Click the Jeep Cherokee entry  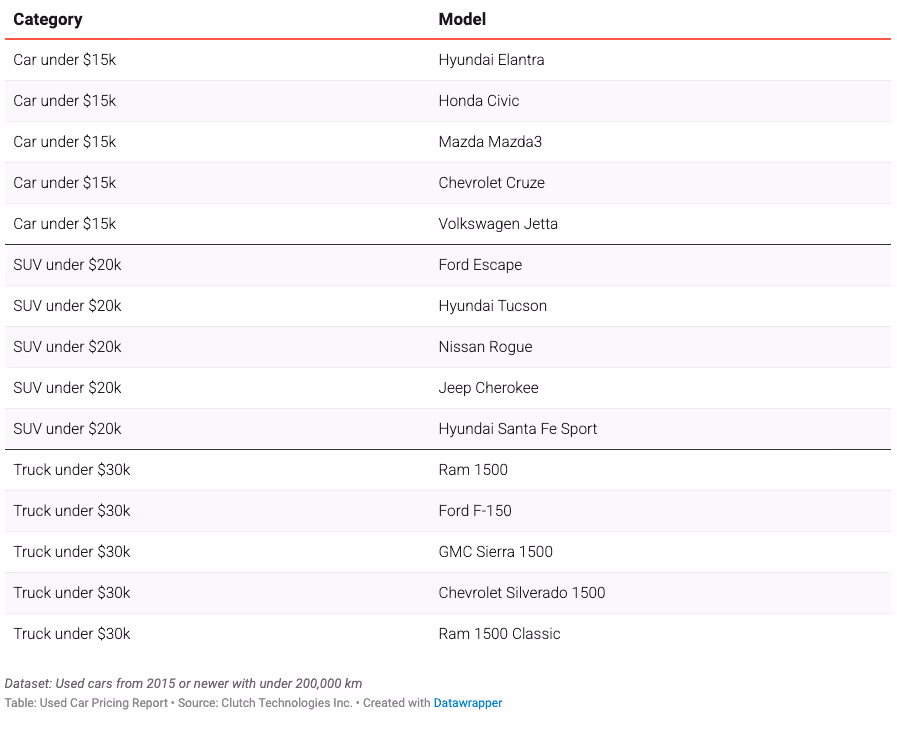tap(488, 388)
